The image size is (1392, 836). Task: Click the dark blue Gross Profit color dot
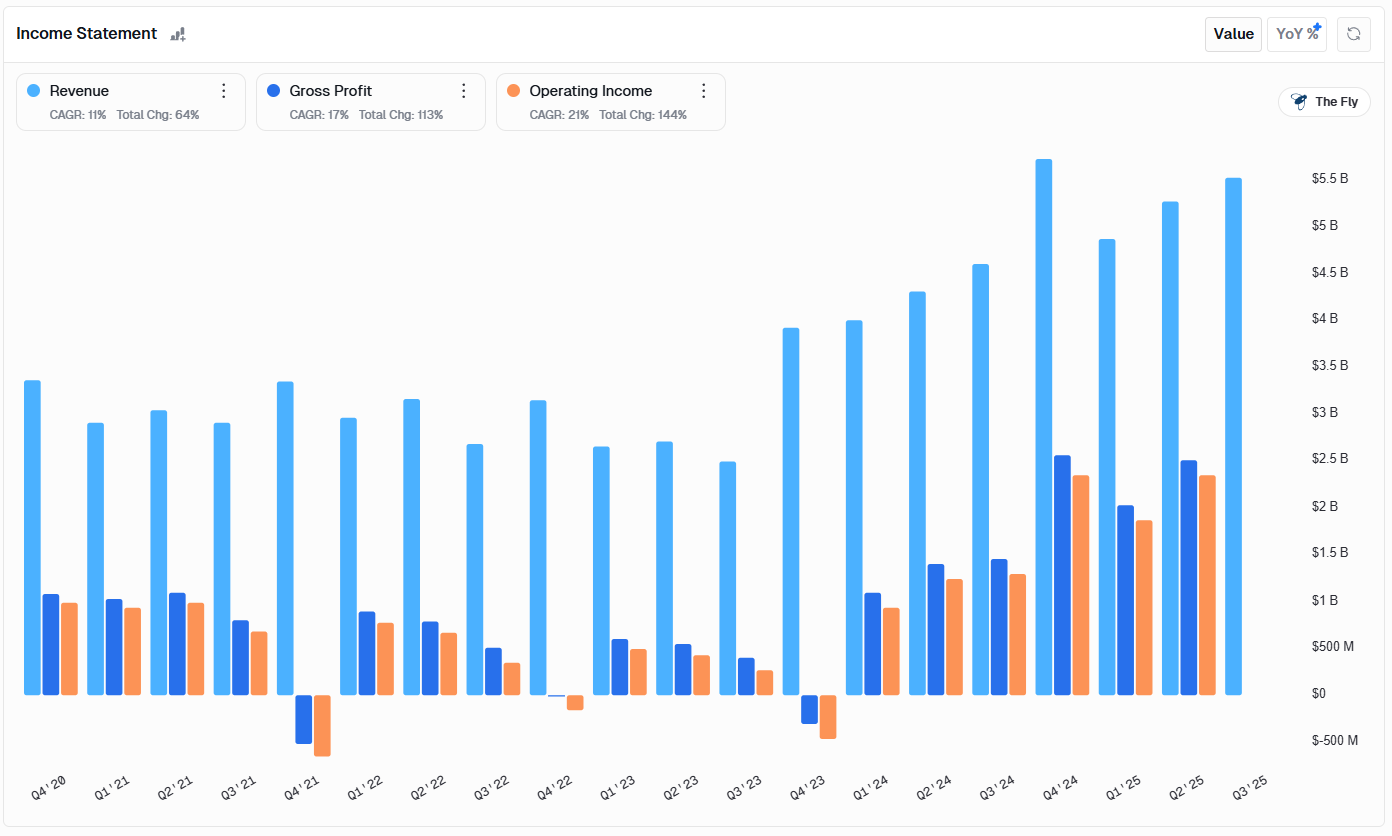click(x=274, y=91)
